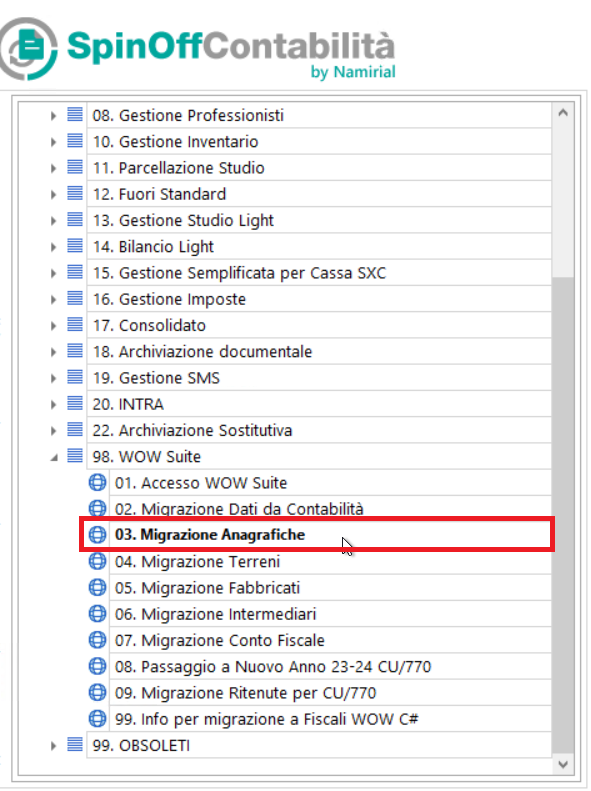Open 02. Migrazione Dati da Contabilità
The height and width of the screenshot is (791, 591).
point(239,508)
